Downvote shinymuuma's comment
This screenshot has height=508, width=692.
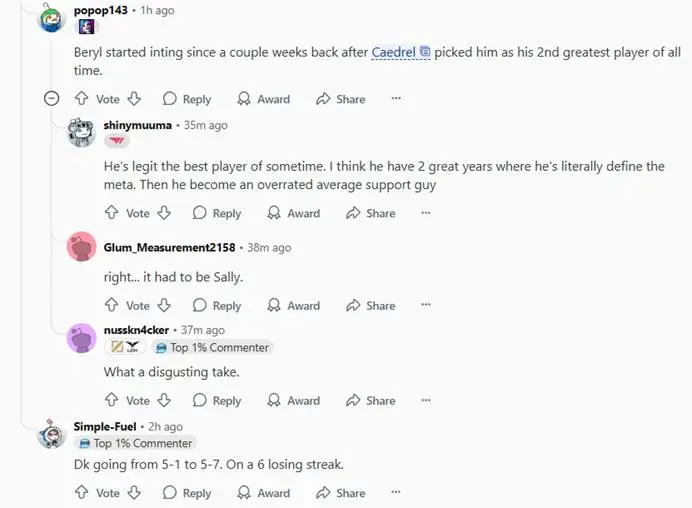tap(164, 213)
